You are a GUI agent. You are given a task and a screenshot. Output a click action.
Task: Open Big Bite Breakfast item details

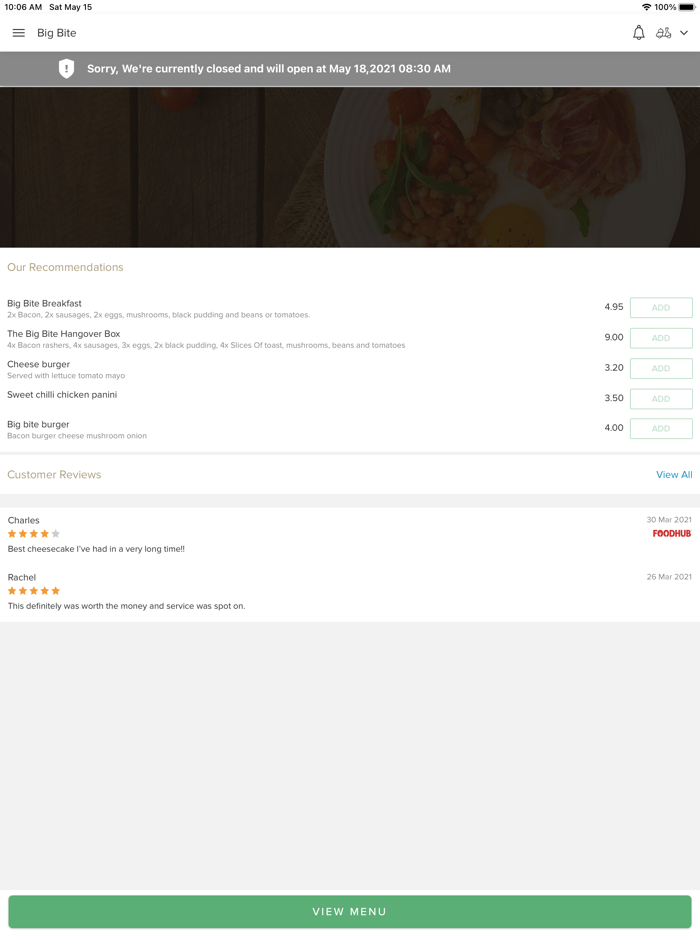coord(44,304)
